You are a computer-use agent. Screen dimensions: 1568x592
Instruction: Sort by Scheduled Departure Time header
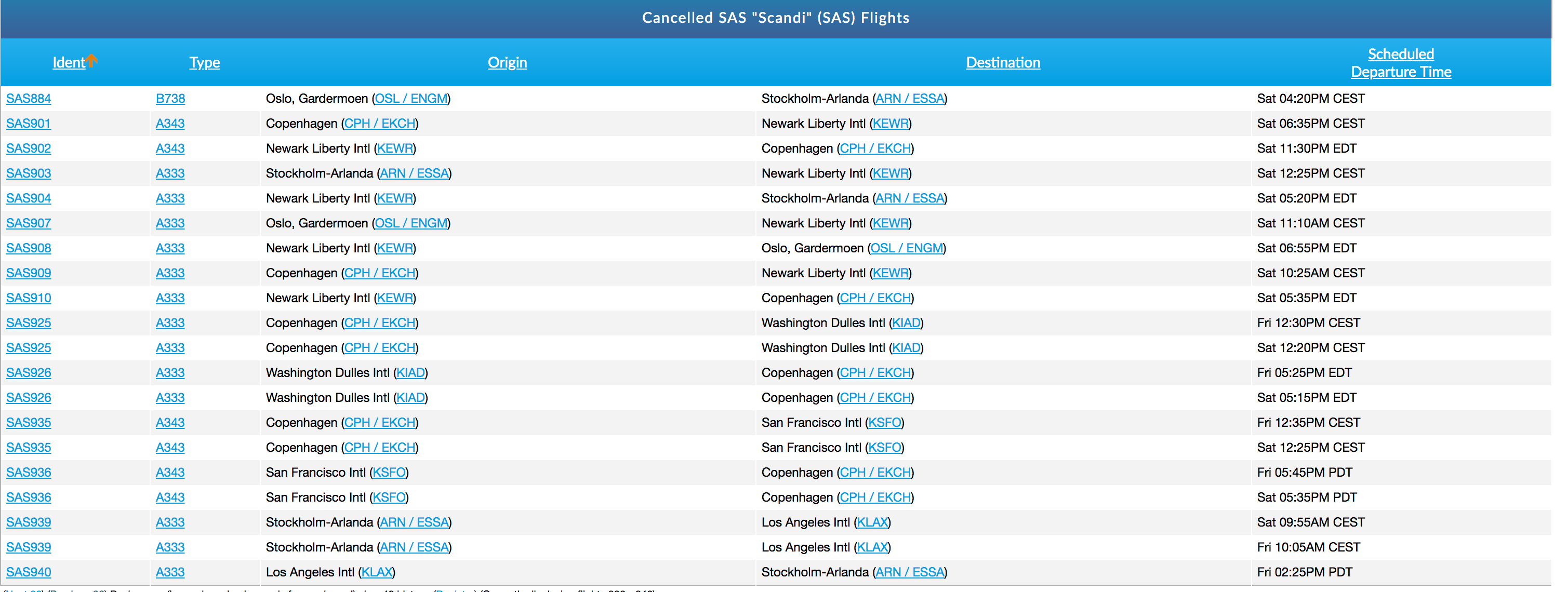click(x=1400, y=63)
